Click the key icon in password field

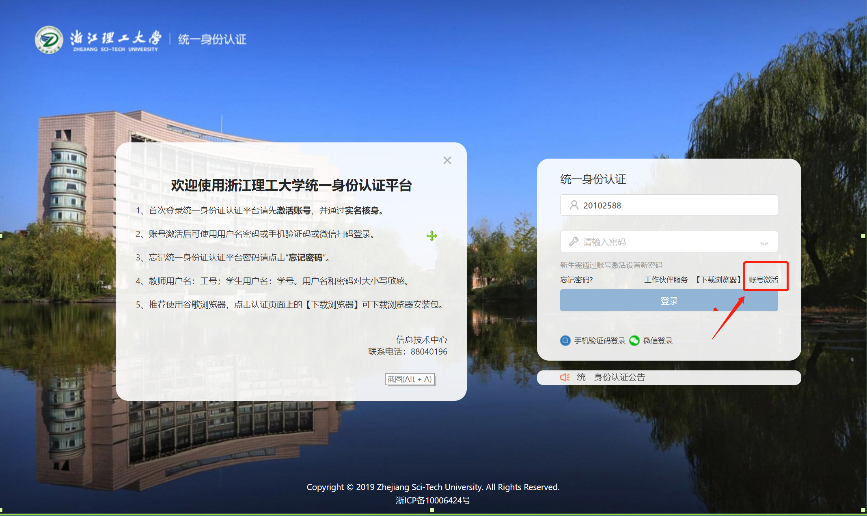click(574, 241)
